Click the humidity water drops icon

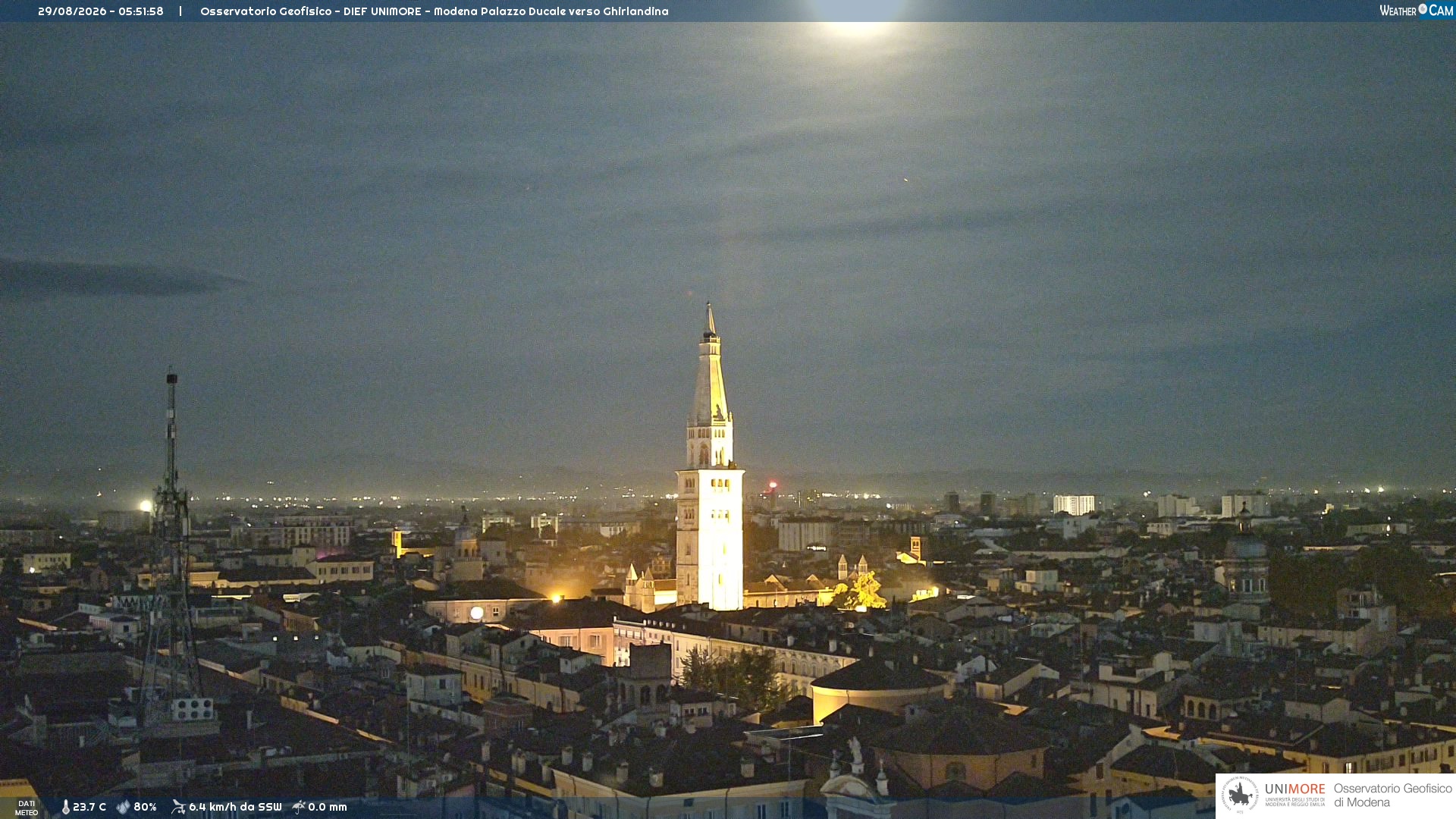pyautogui.click(x=124, y=807)
